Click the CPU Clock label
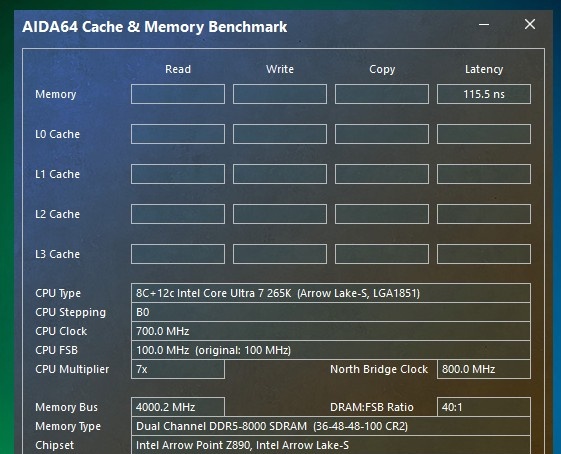The image size is (561, 454). (61, 331)
